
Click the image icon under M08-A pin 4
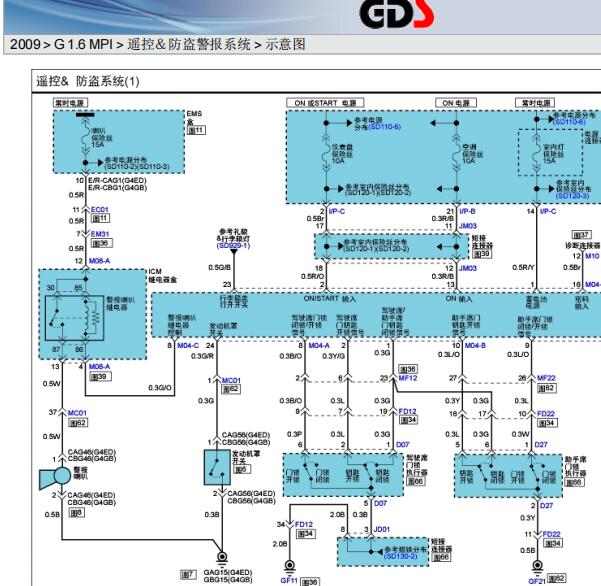[x=100, y=377]
